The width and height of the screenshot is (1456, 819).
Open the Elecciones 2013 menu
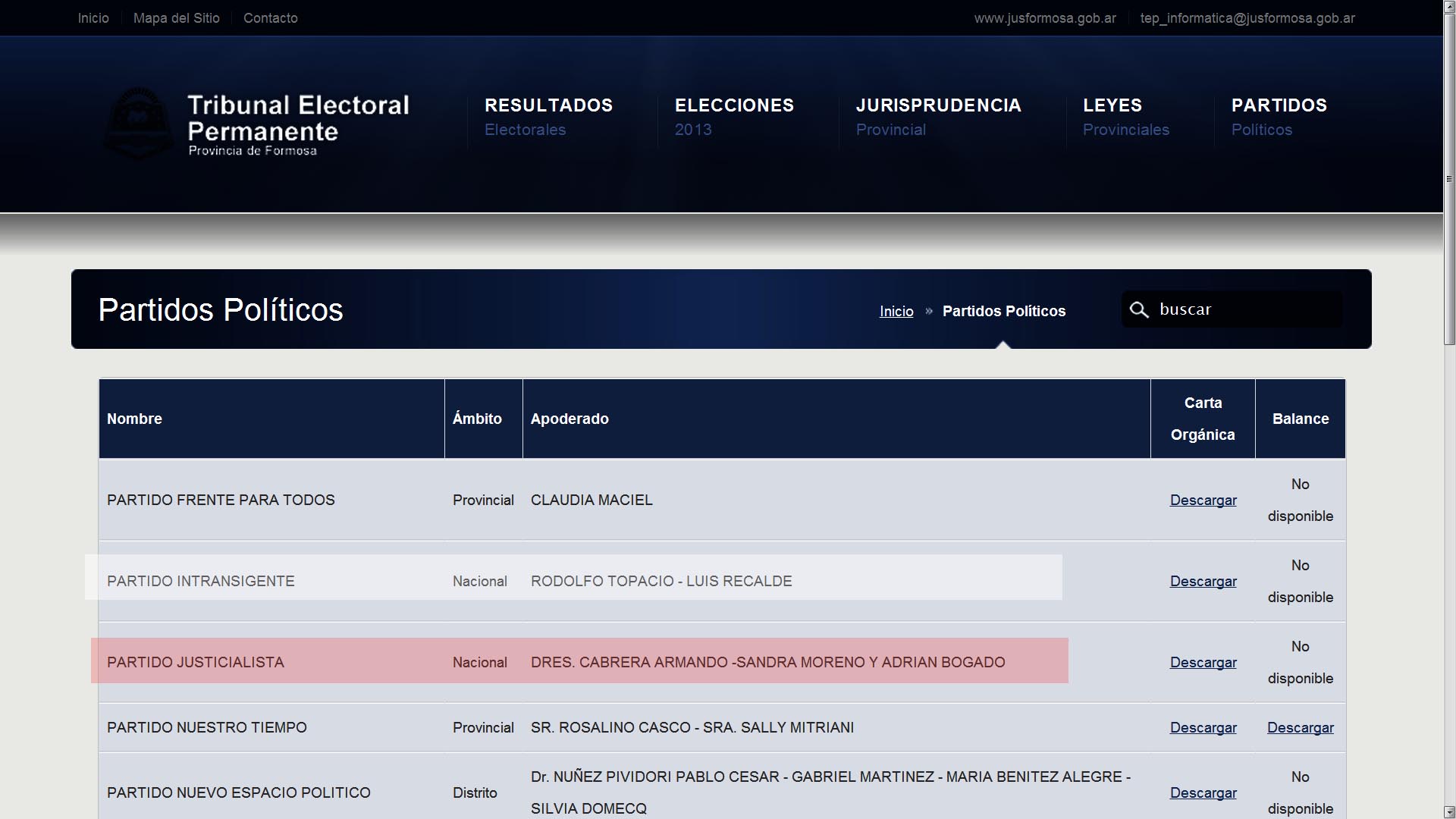pyautogui.click(x=734, y=117)
